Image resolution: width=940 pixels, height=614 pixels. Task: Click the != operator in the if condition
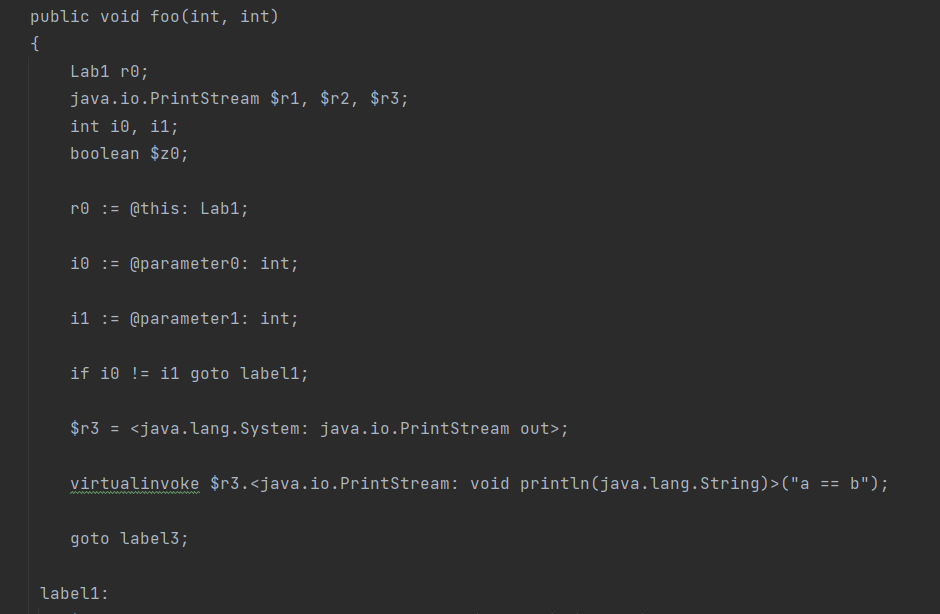pyautogui.click(x=139, y=374)
